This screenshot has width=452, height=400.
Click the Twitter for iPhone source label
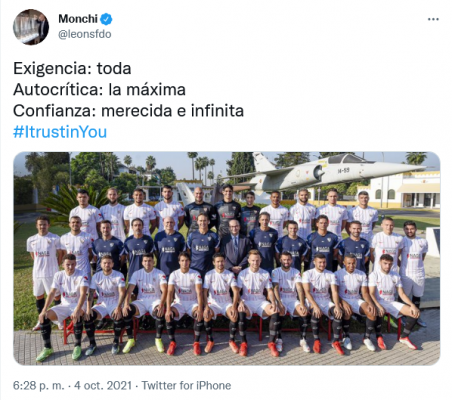coord(186,385)
